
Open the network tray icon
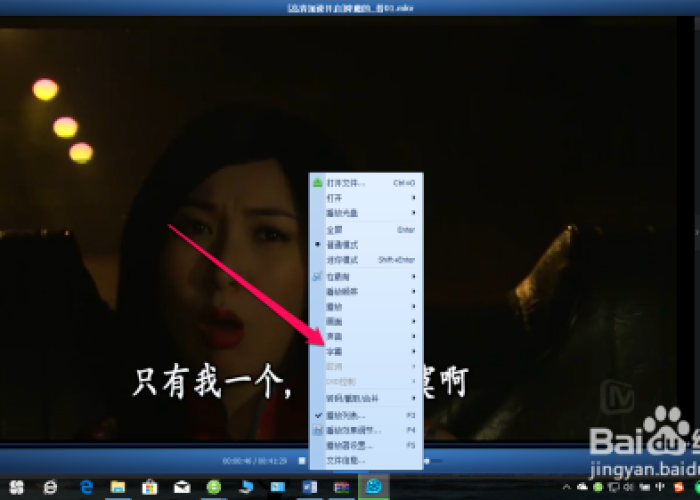pos(613,487)
